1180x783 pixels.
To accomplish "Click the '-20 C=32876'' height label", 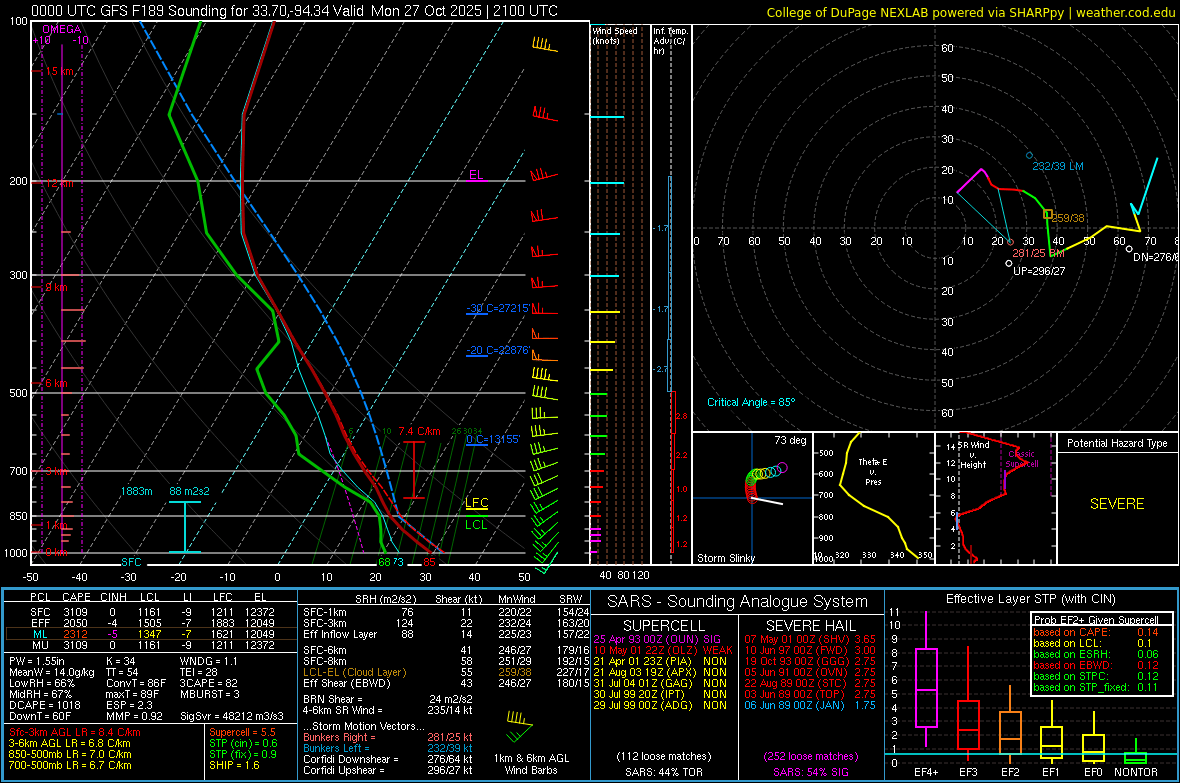I will click(x=498, y=350).
